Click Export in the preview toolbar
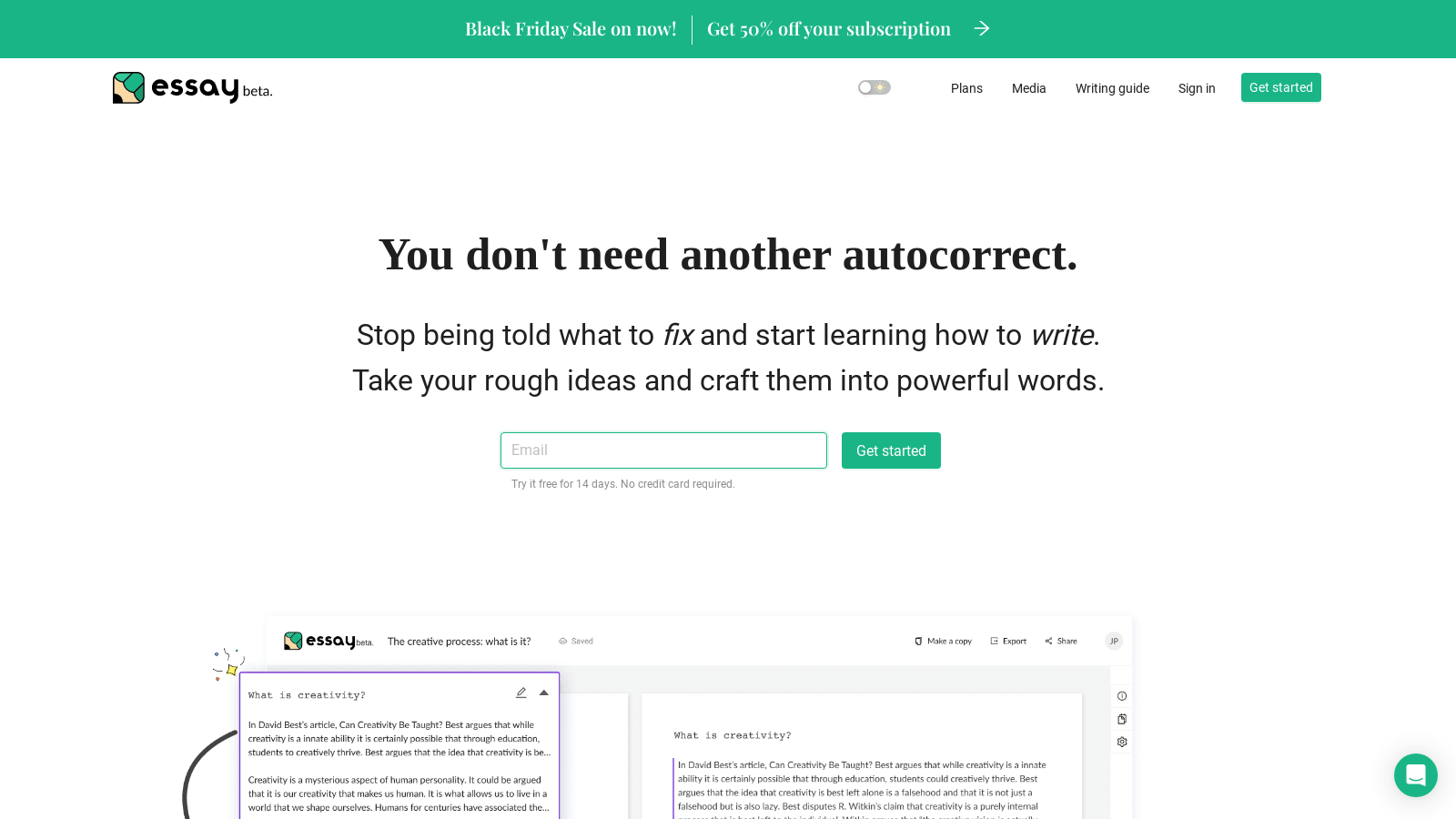This screenshot has width=1456, height=819. [1008, 642]
